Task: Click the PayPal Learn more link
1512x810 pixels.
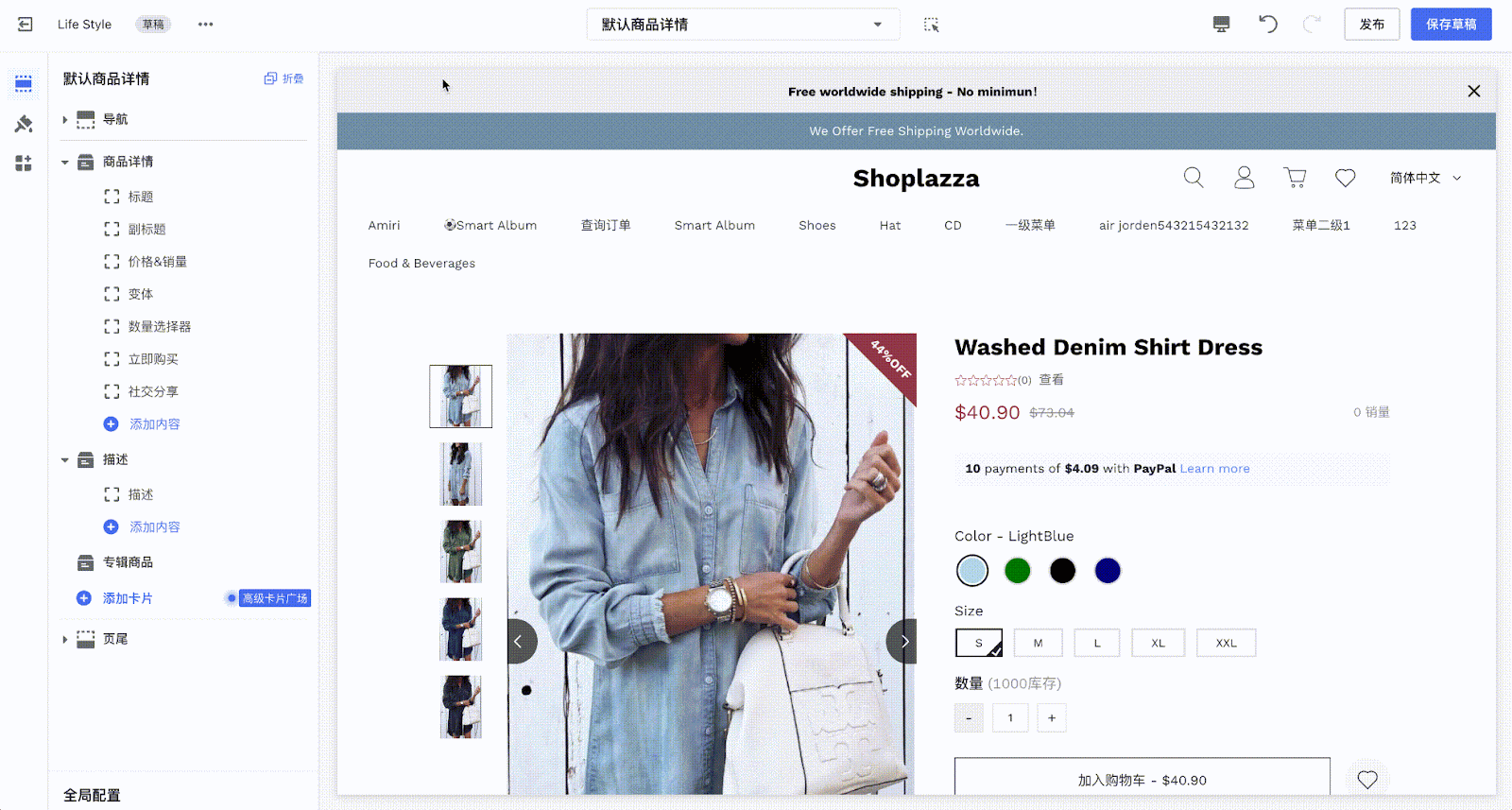Action: [1214, 469]
